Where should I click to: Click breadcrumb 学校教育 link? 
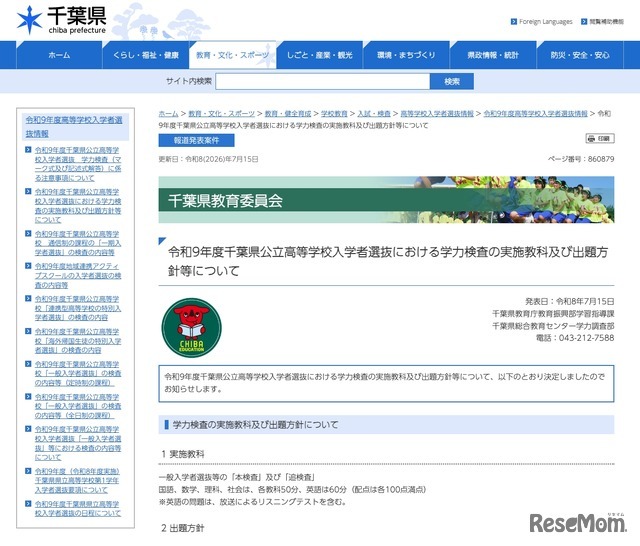[334, 113]
